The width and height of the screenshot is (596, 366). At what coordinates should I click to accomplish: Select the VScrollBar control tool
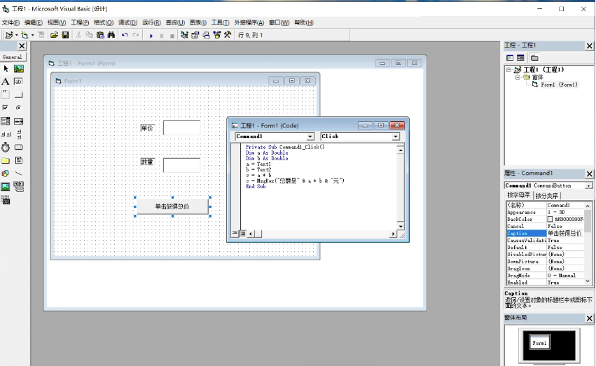19,134
